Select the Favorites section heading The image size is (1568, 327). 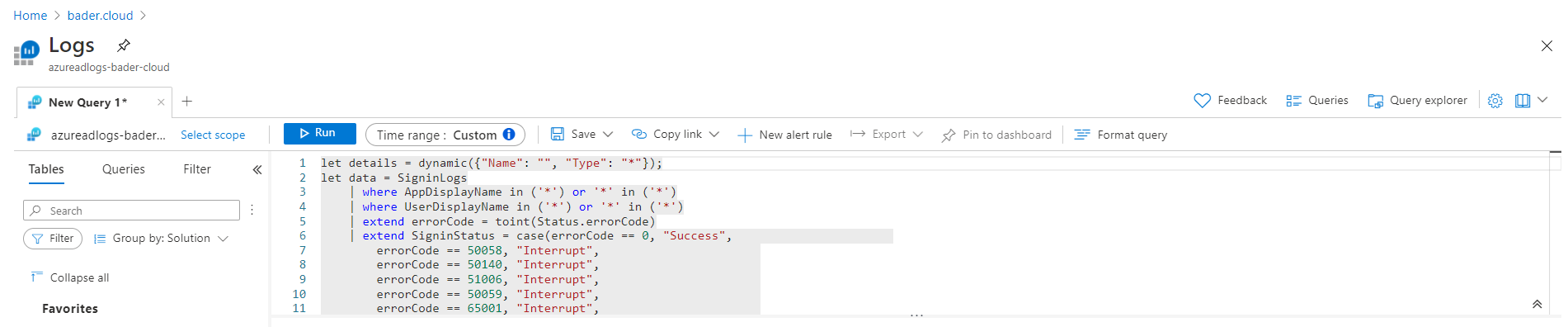click(x=70, y=309)
